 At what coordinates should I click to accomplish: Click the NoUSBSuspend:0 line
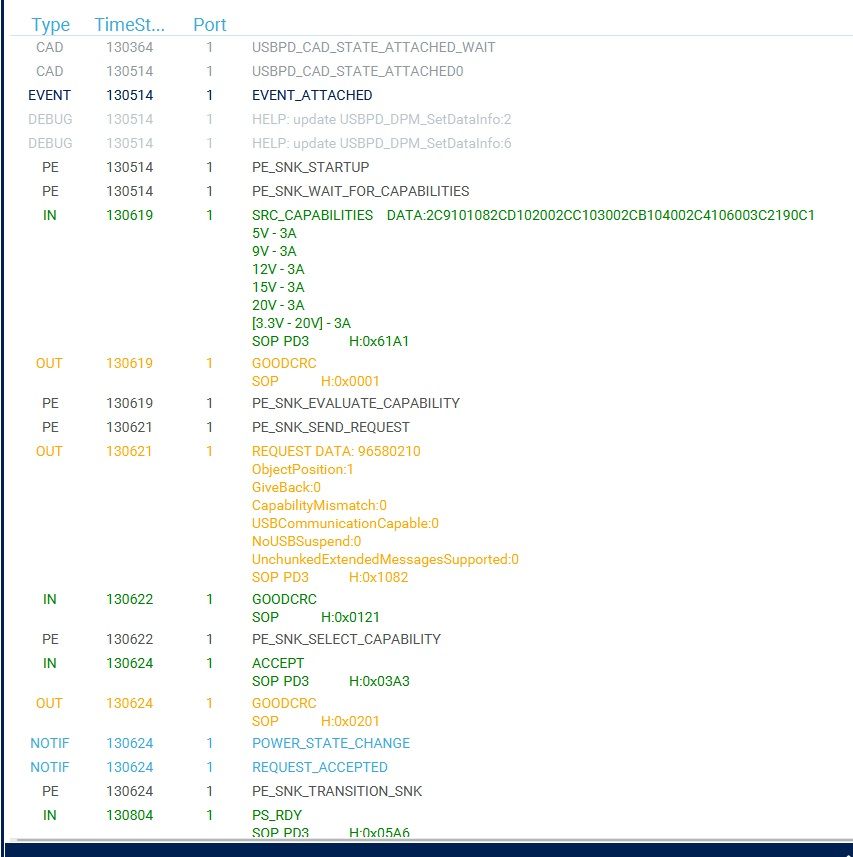pos(307,542)
